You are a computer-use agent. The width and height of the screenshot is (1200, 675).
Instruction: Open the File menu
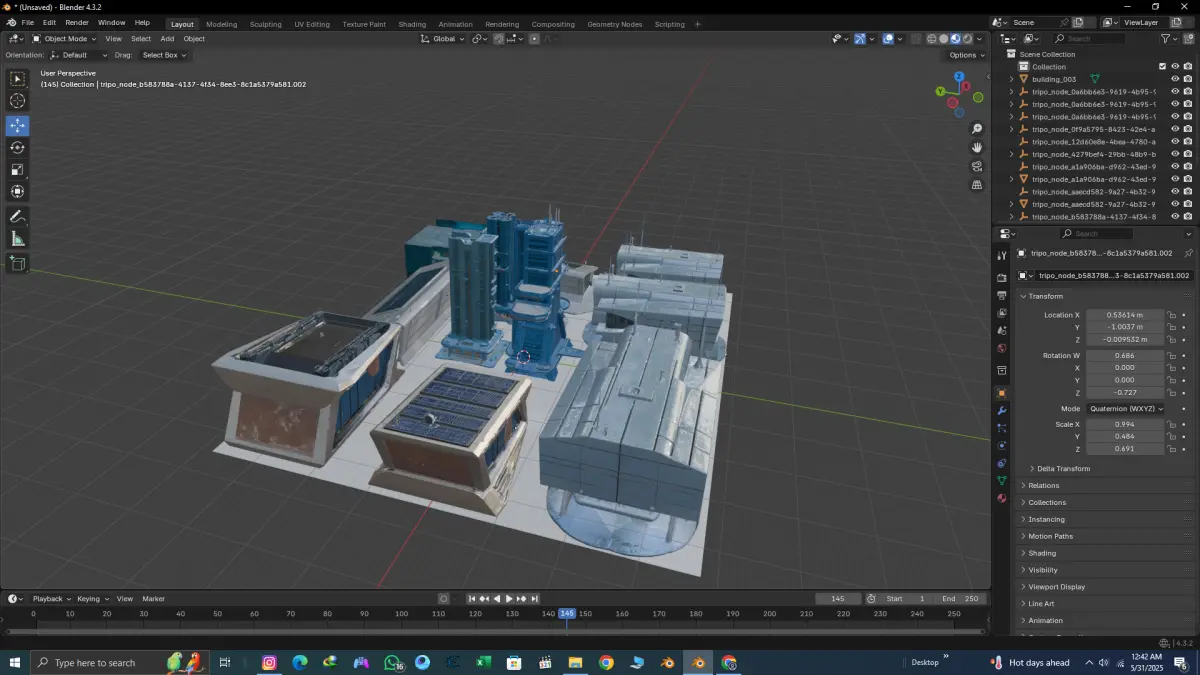click(28, 23)
